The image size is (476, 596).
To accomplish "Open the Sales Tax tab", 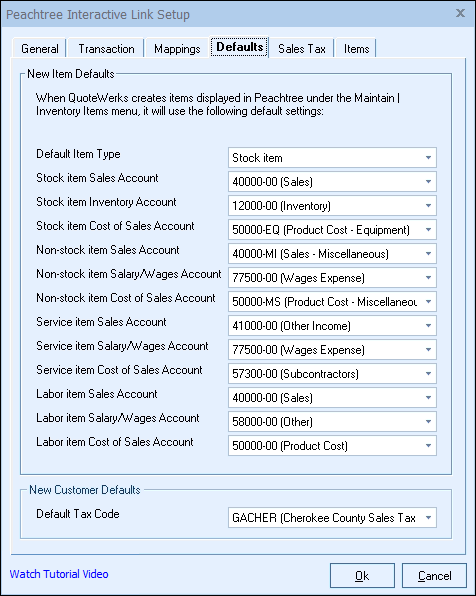I will coord(301,49).
